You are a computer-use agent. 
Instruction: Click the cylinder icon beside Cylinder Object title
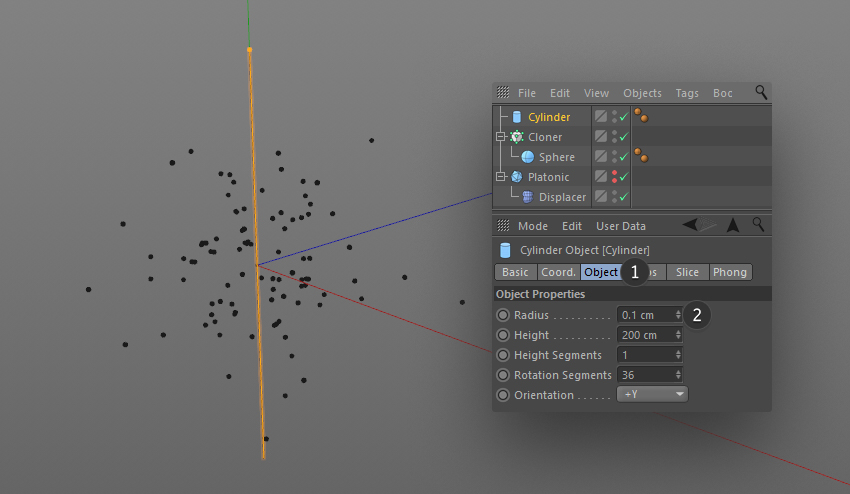[x=505, y=250]
